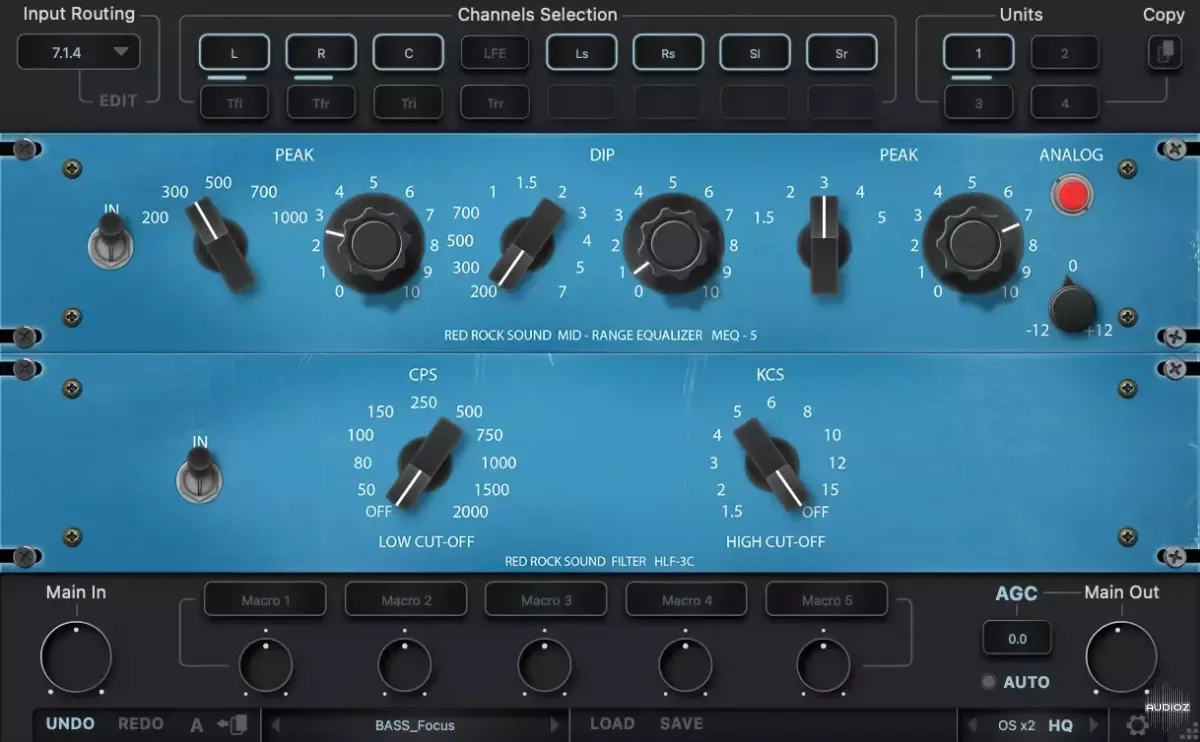Select the C channel
Viewport: 1200px width, 742px height.
(408, 53)
